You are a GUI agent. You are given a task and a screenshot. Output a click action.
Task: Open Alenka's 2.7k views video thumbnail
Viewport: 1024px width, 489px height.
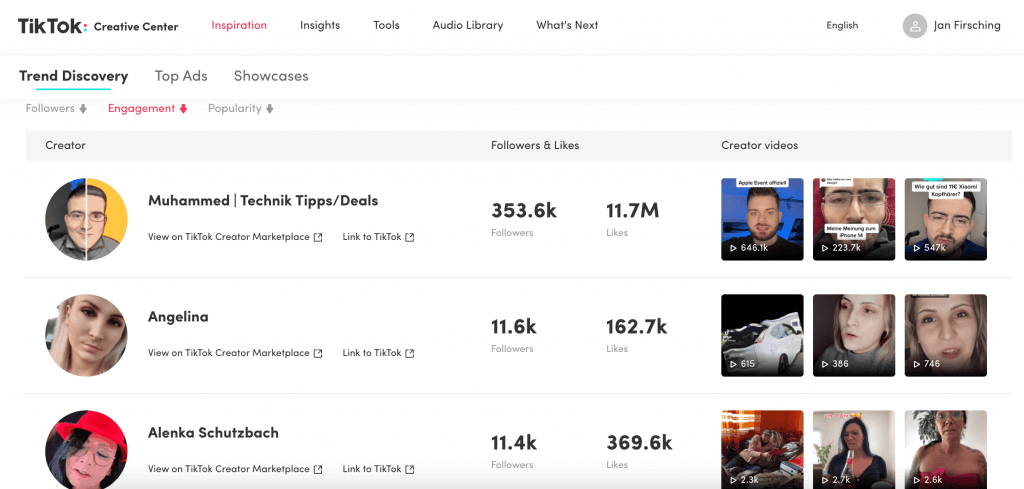pos(854,450)
